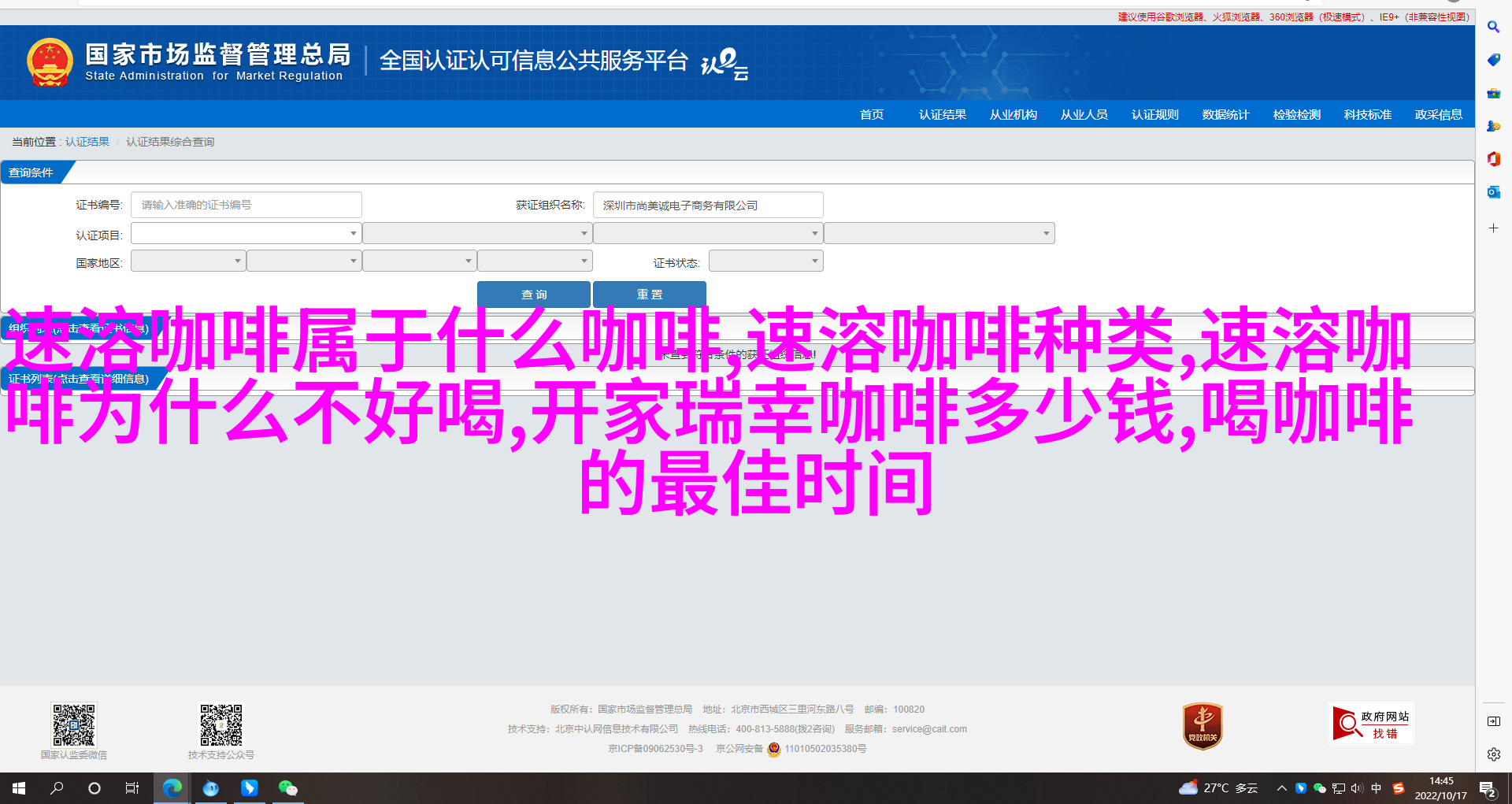Click the sidebar hide panel icon

[x=1493, y=721]
